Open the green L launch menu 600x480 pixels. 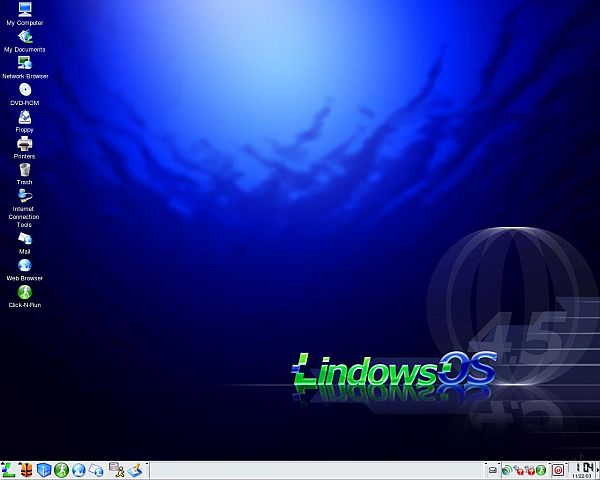pyautogui.click(x=7, y=470)
